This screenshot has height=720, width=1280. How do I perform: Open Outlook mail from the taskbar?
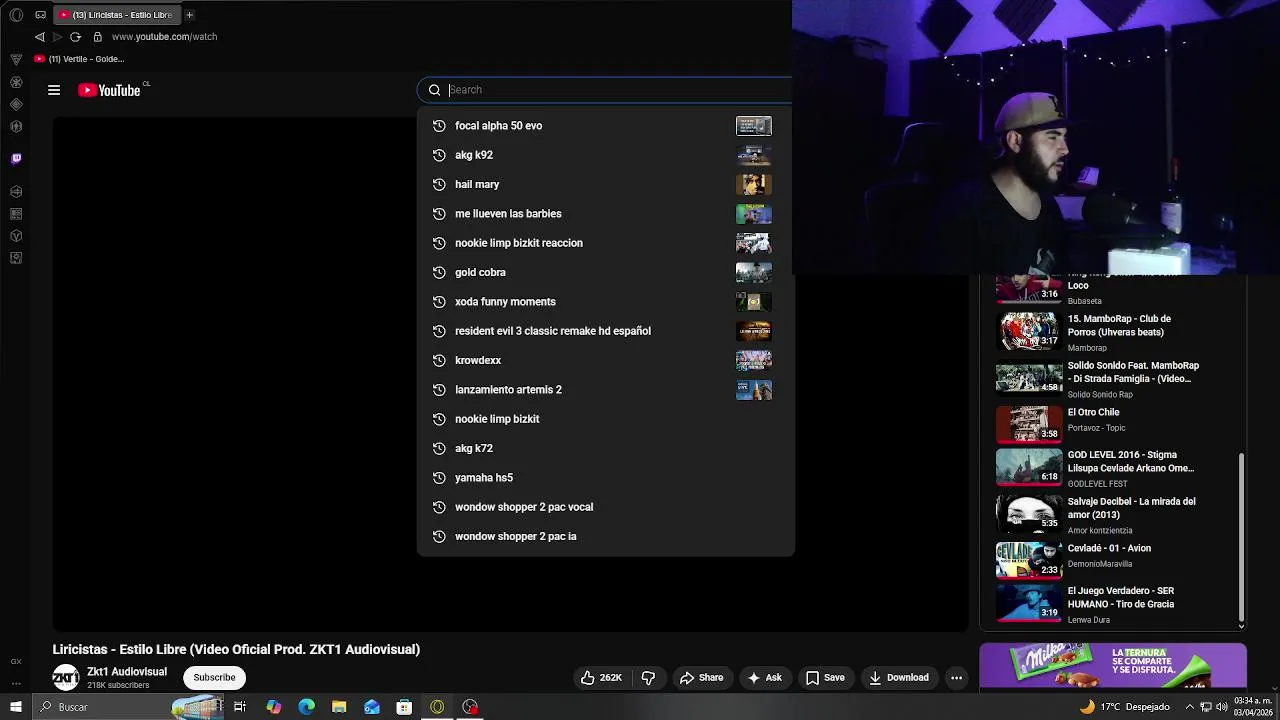pyautogui.click(x=372, y=707)
